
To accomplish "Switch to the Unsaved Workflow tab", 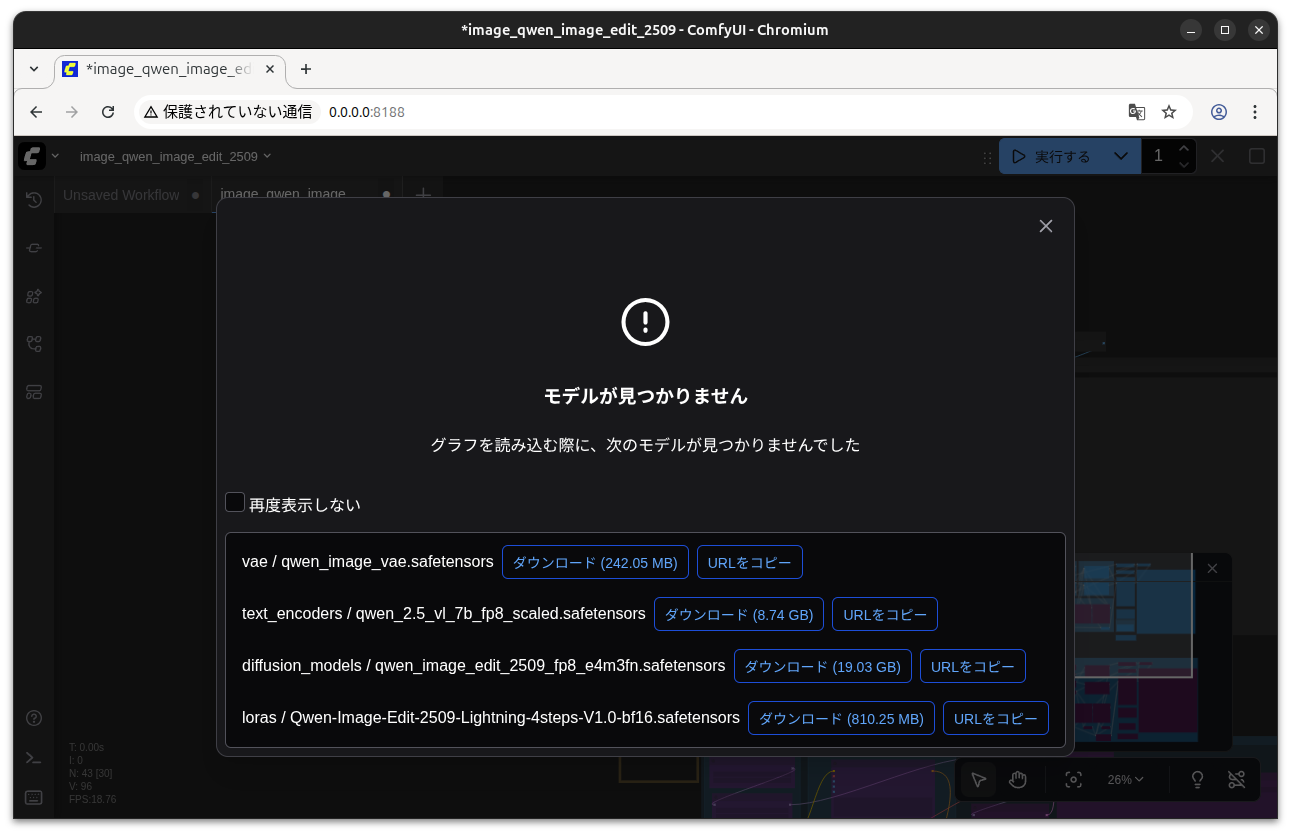I will pyautogui.click(x=121, y=195).
